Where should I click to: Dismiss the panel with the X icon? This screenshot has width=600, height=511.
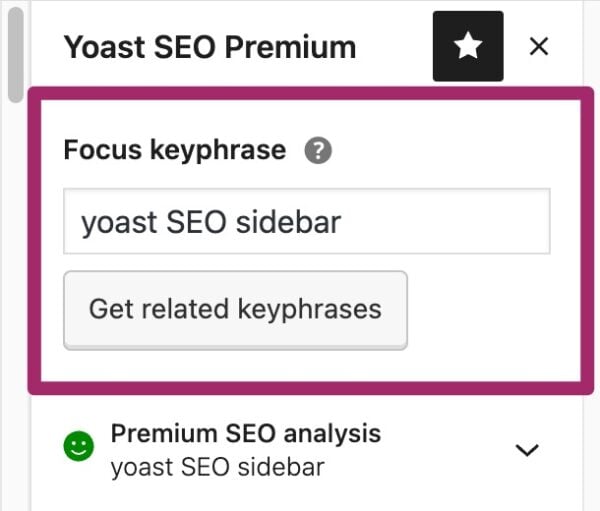tap(539, 47)
